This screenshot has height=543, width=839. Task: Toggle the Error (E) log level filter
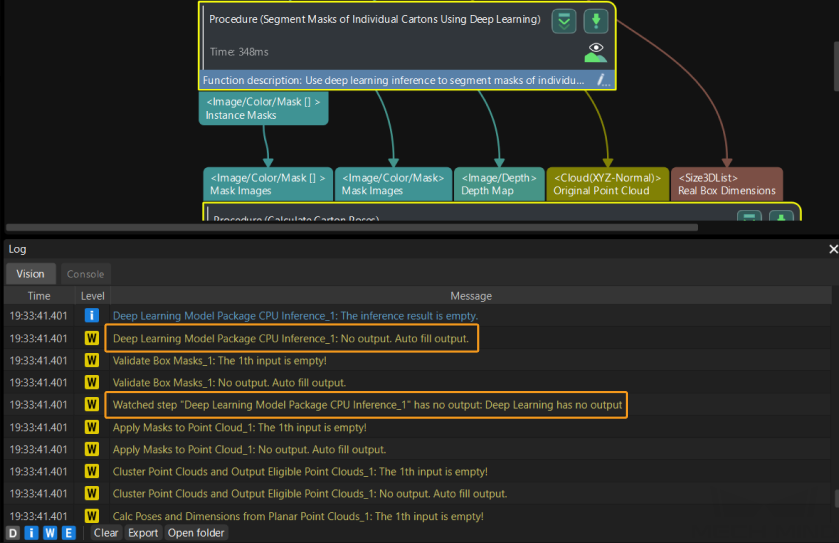click(x=69, y=533)
